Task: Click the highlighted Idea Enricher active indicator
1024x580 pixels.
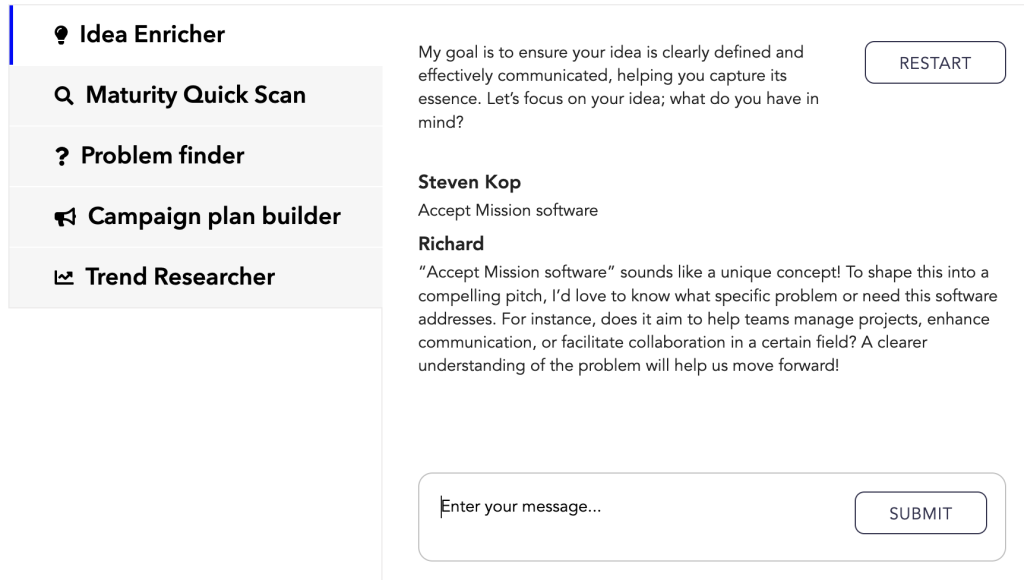Action: pyautogui.click(x=11, y=33)
